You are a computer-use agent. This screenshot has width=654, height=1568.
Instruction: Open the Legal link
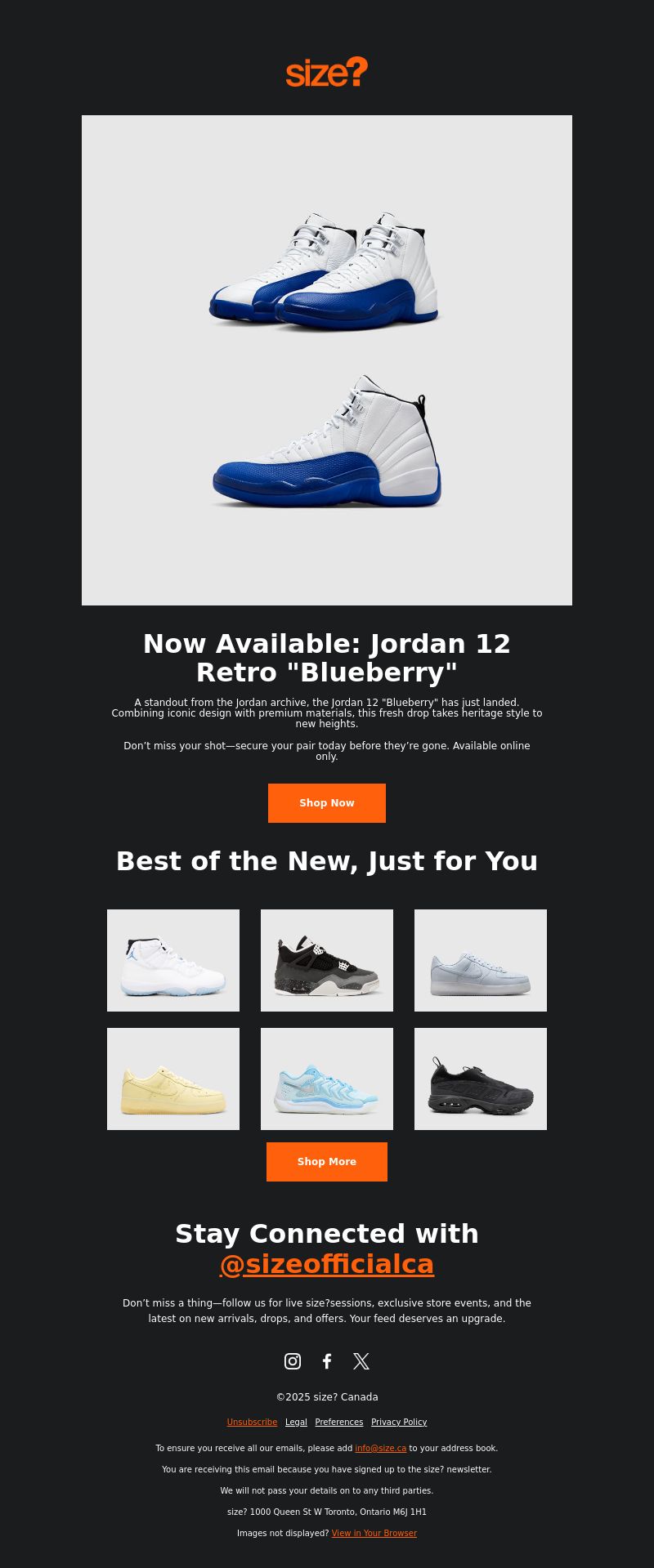click(296, 1422)
